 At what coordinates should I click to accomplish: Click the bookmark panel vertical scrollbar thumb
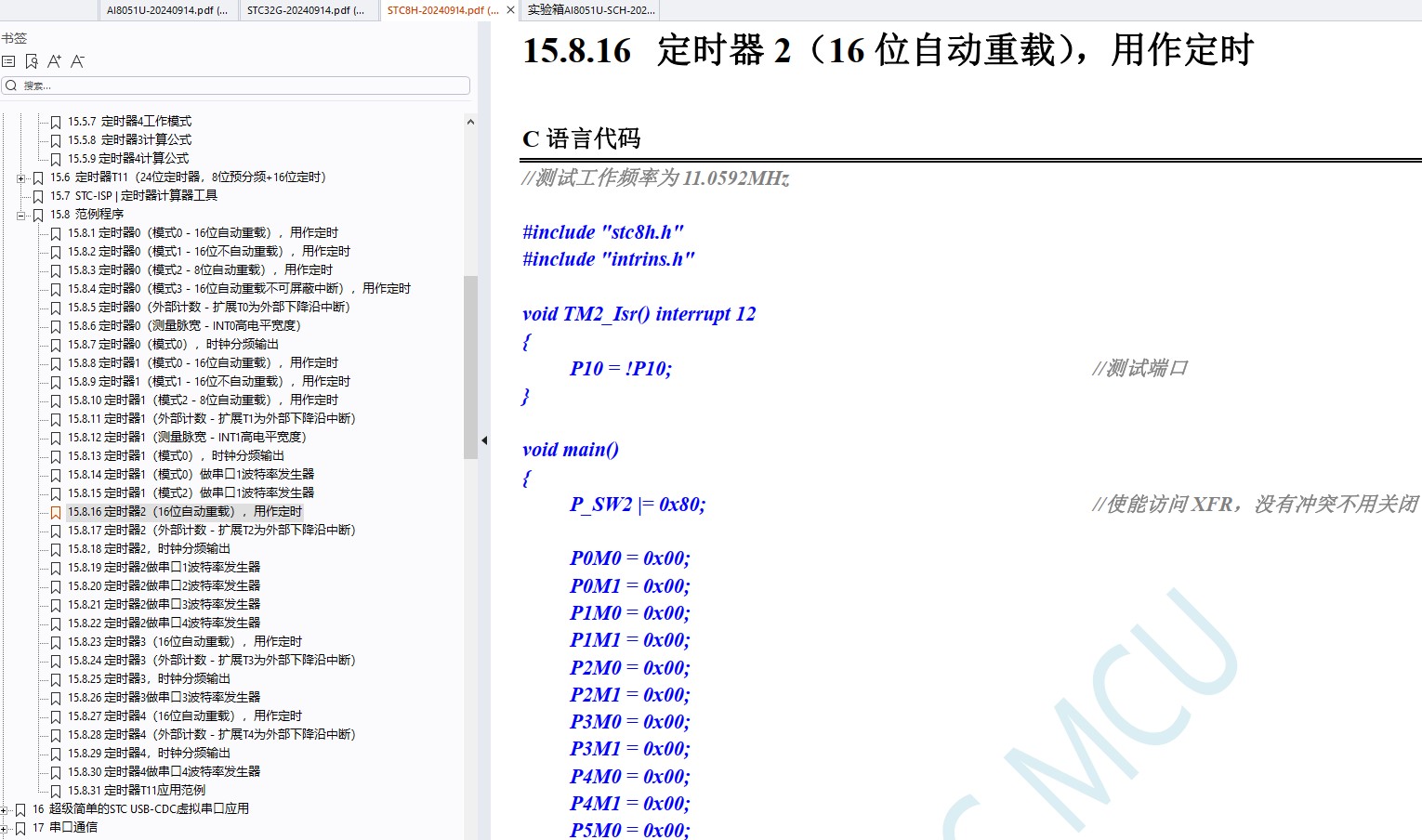(x=470, y=367)
